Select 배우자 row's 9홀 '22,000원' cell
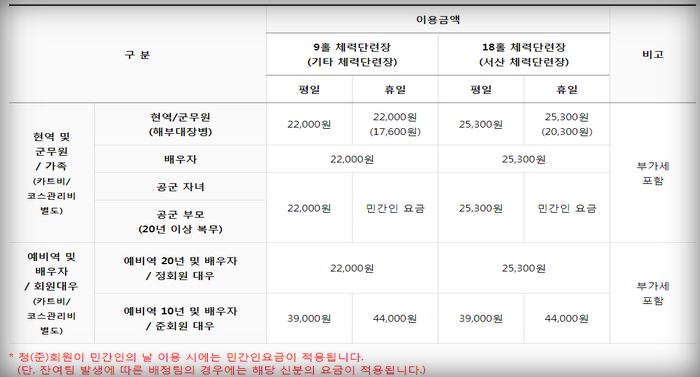Image resolution: width=700 pixels, height=377 pixels. (x=352, y=159)
